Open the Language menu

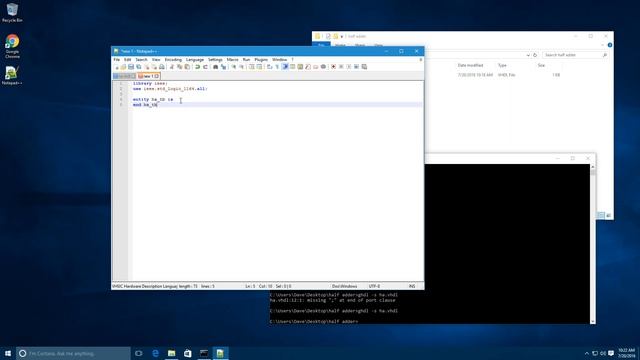[195, 60]
